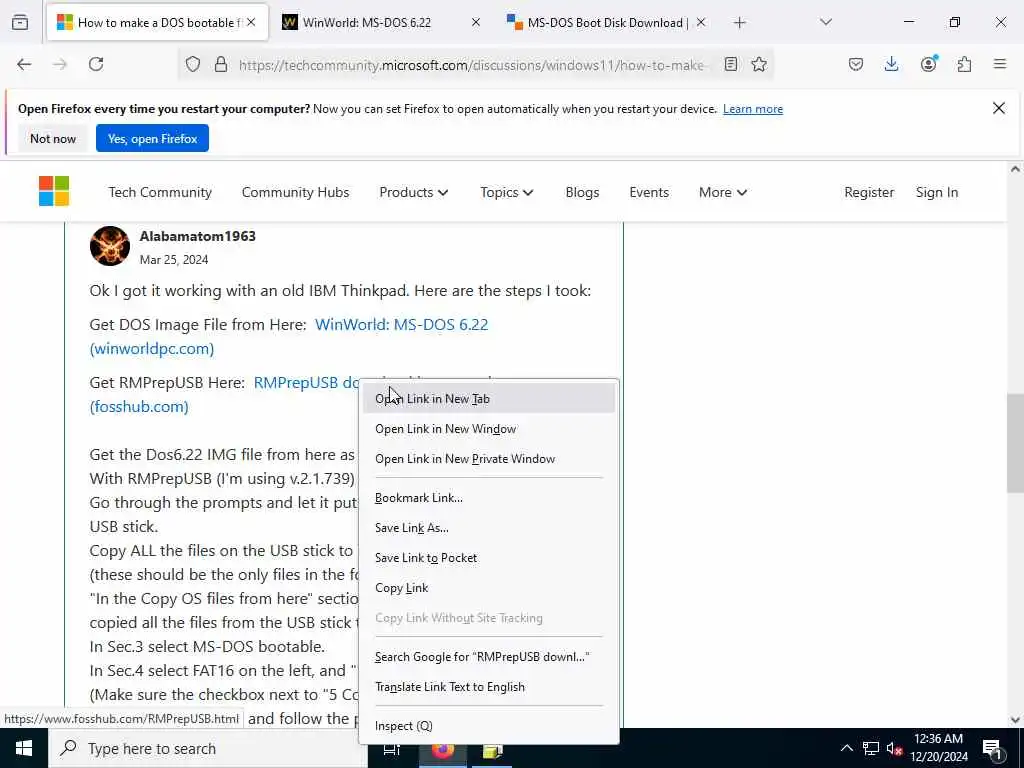
Task: Click the (fosshub.com) link text
Action: (139, 406)
